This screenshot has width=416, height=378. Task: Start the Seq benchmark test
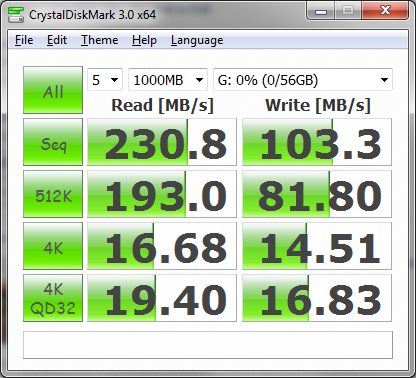pos(53,142)
